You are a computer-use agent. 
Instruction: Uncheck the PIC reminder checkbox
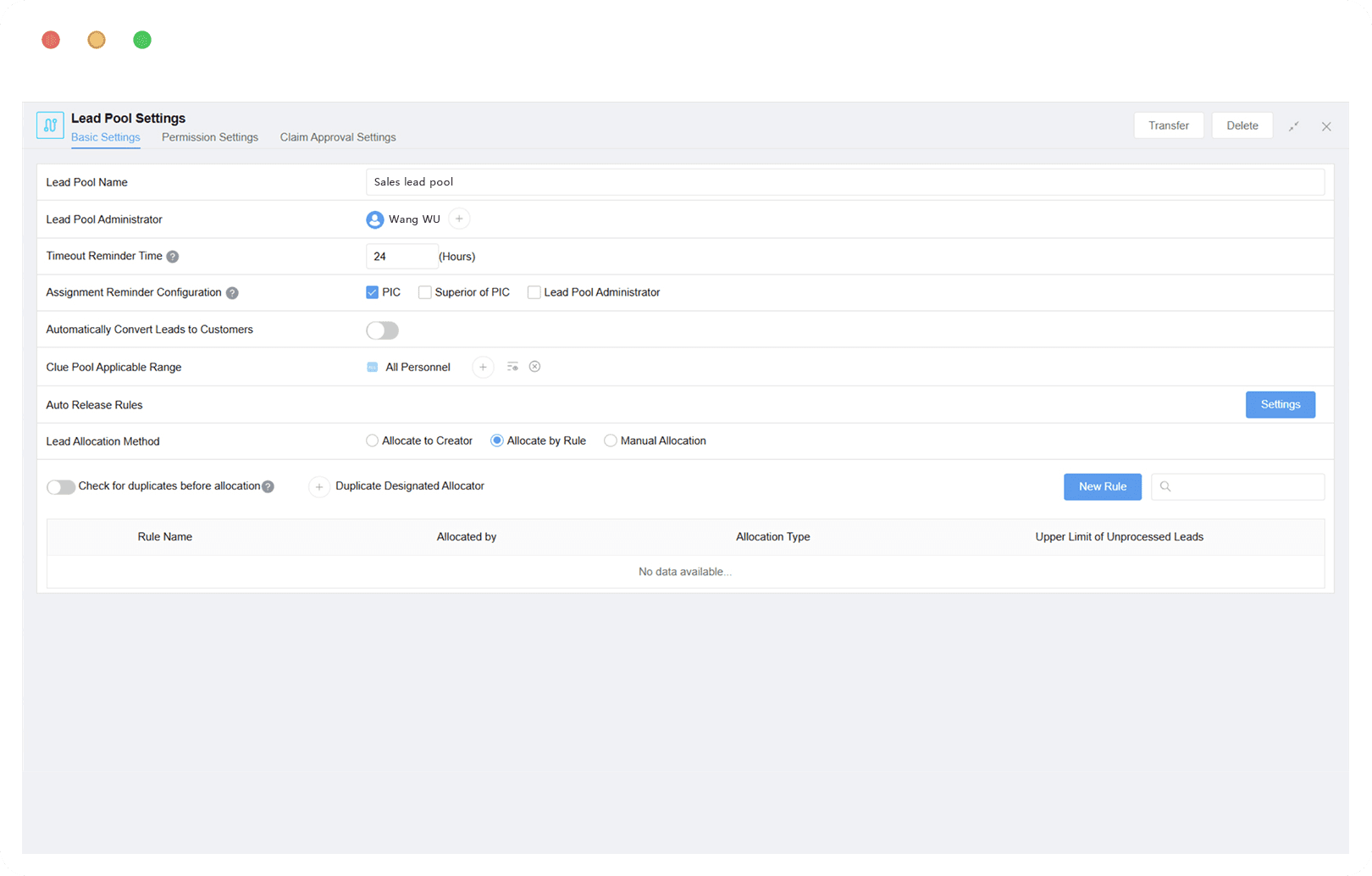(372, 292)
